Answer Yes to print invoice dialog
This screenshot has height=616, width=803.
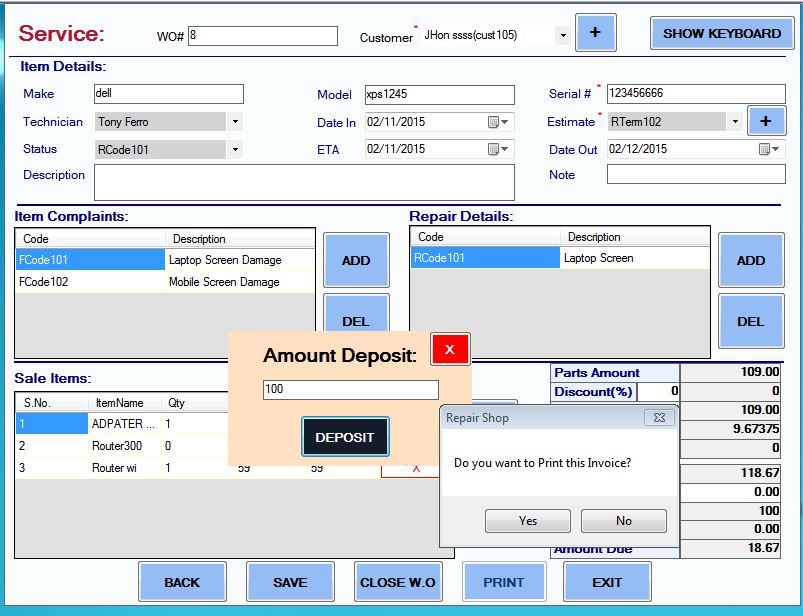pos(527,521)
